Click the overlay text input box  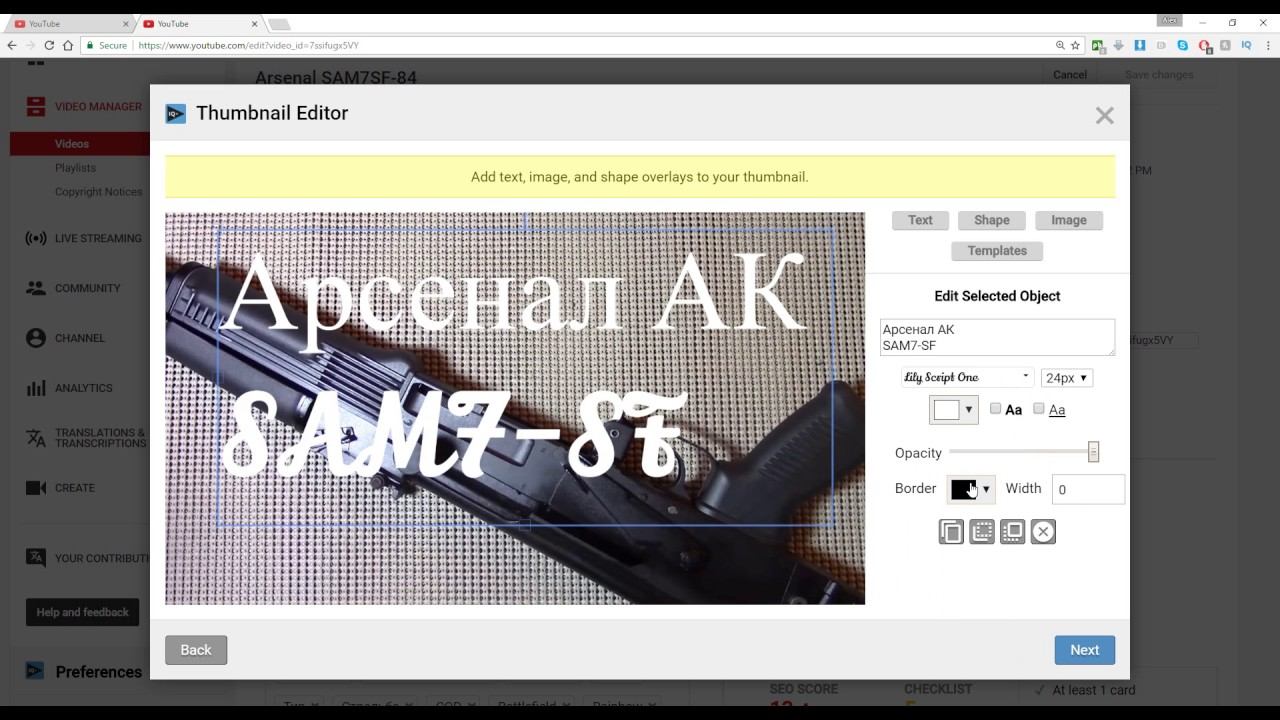(x=997, y=337)
